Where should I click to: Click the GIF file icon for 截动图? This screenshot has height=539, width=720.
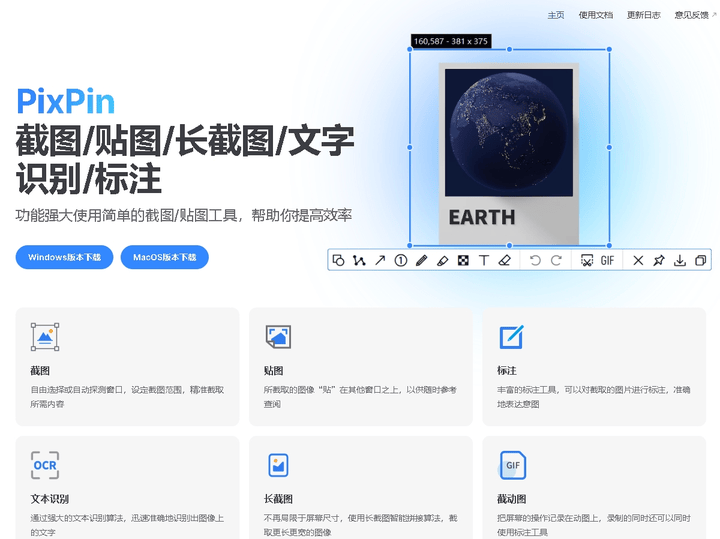(x=512, y=465)
